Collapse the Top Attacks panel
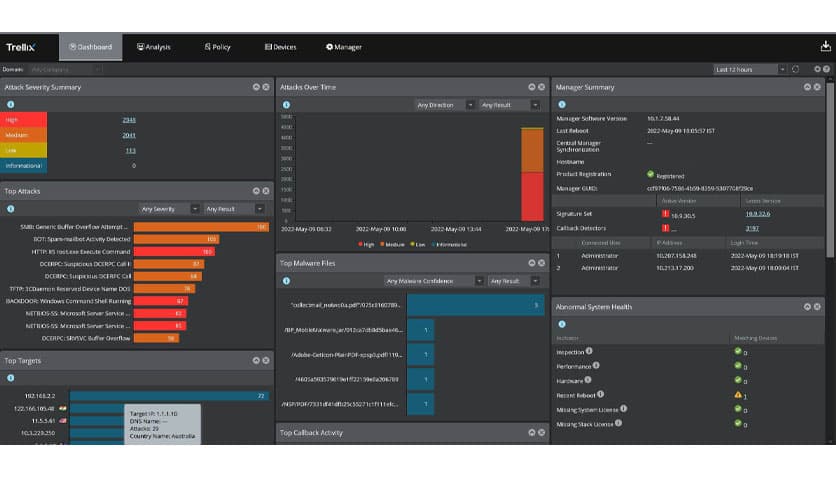The image size is (836, 484). tap(256, 191)
